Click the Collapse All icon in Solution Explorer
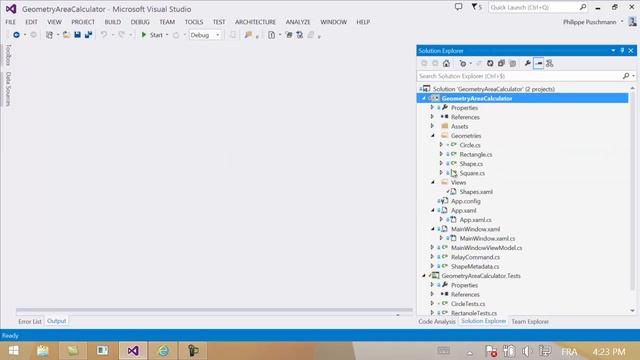The height and width of the screenshot is (360, 640). [501, 63]
